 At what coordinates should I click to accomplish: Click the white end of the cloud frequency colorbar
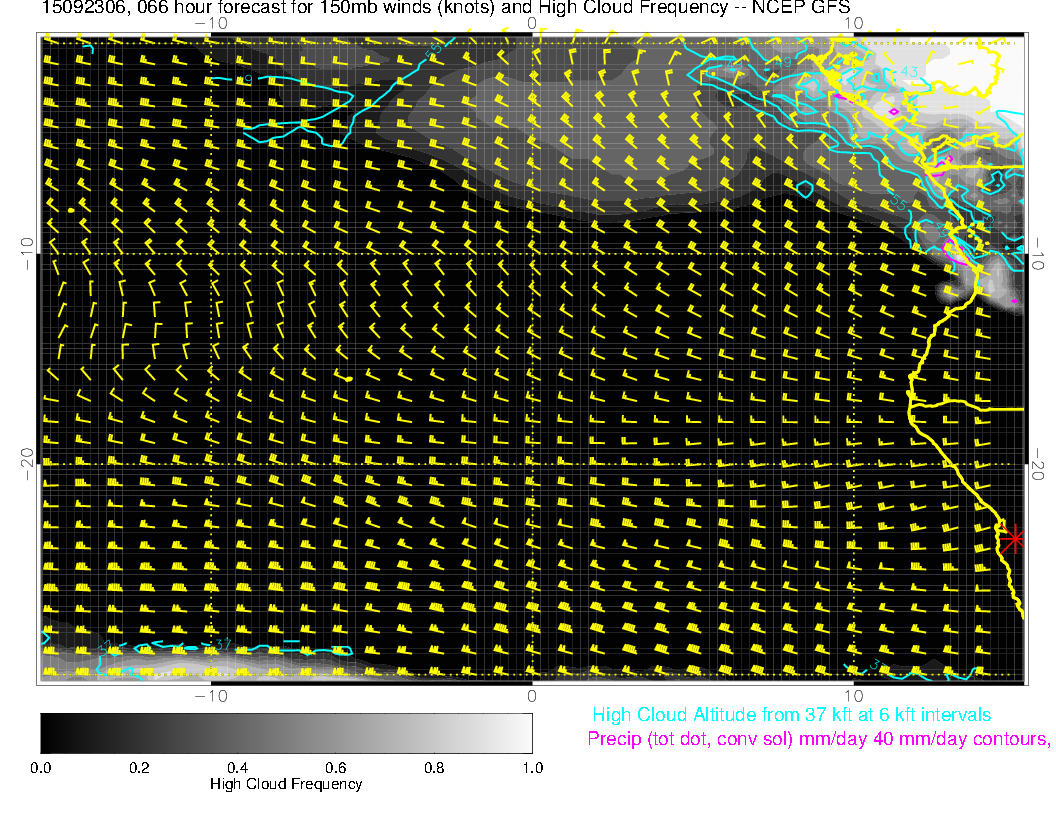(522, 733)
